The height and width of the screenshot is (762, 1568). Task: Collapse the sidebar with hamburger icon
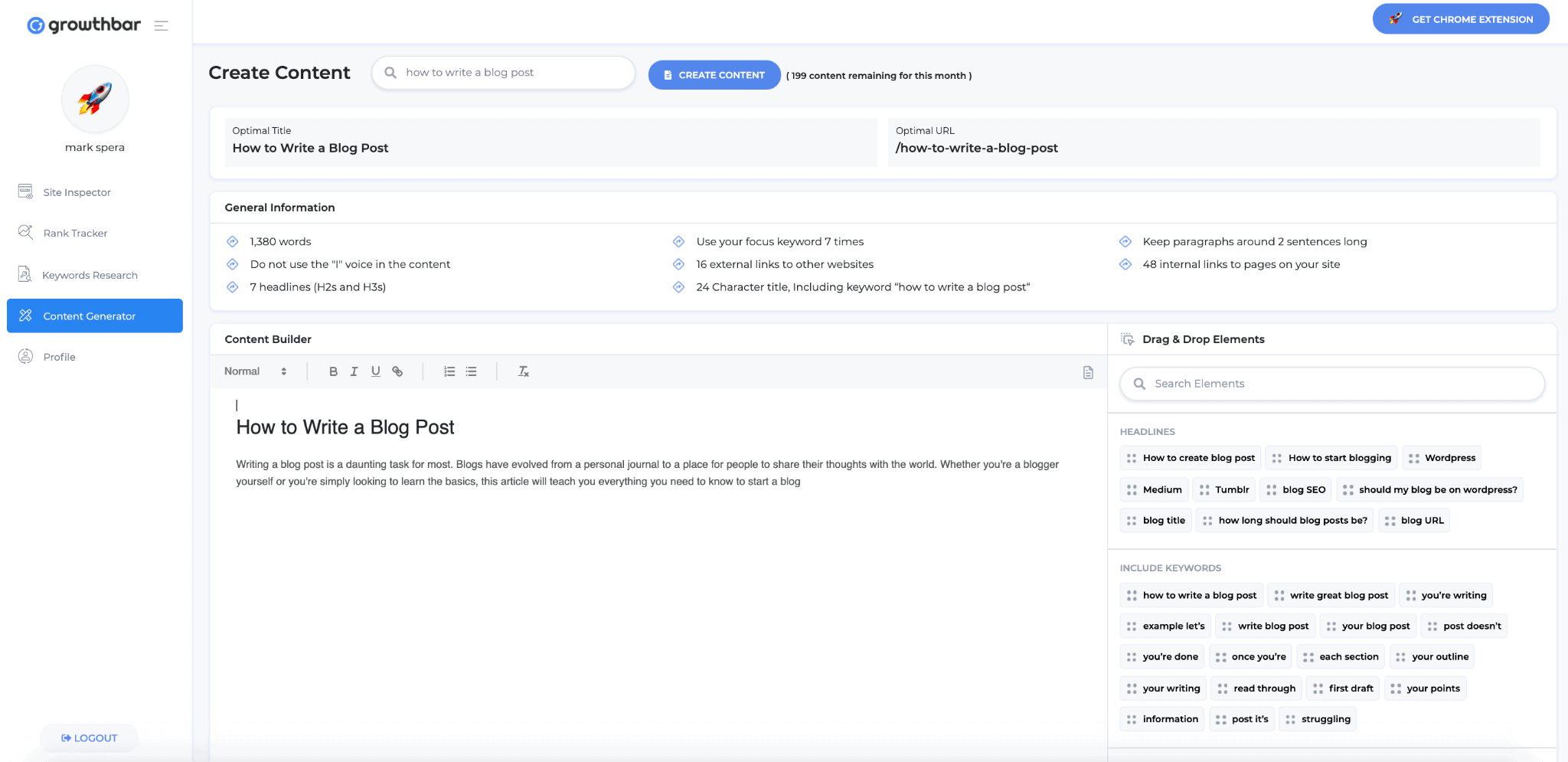click(161, 25)
